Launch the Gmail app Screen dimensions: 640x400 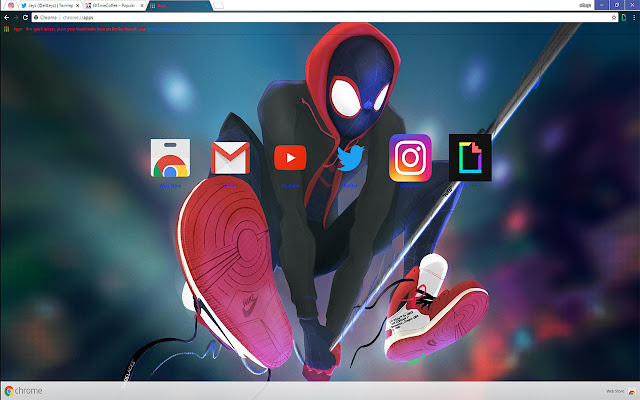230,158
